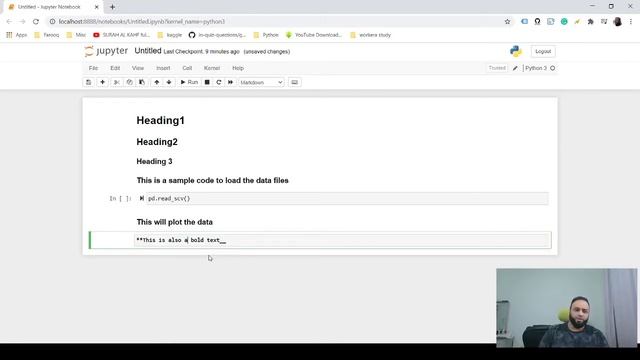The height and width of the screenshot is (360, 640).
Task: Open the Python bookmark folder
Action: (266, 35)
